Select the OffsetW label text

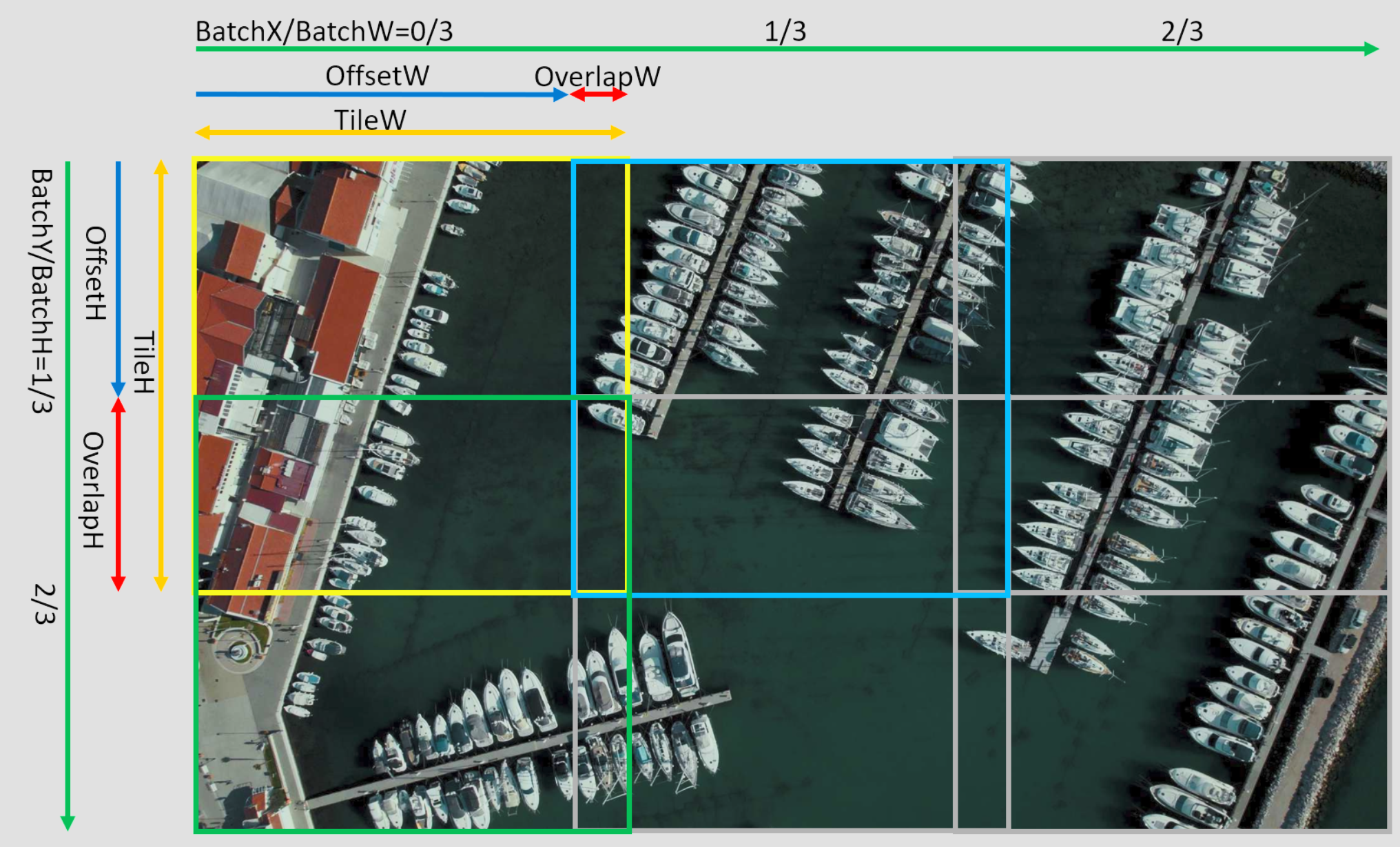[377, 76]
